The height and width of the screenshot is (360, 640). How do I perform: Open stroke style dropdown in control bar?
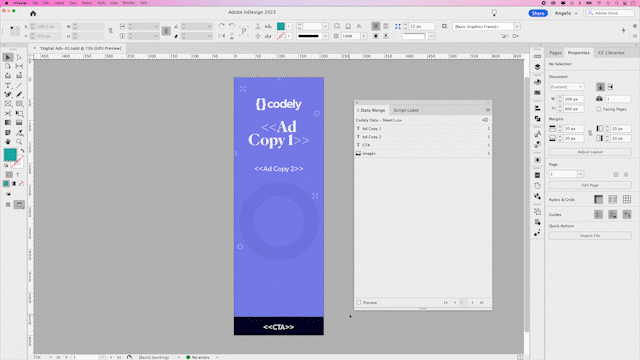coord(325,36)
